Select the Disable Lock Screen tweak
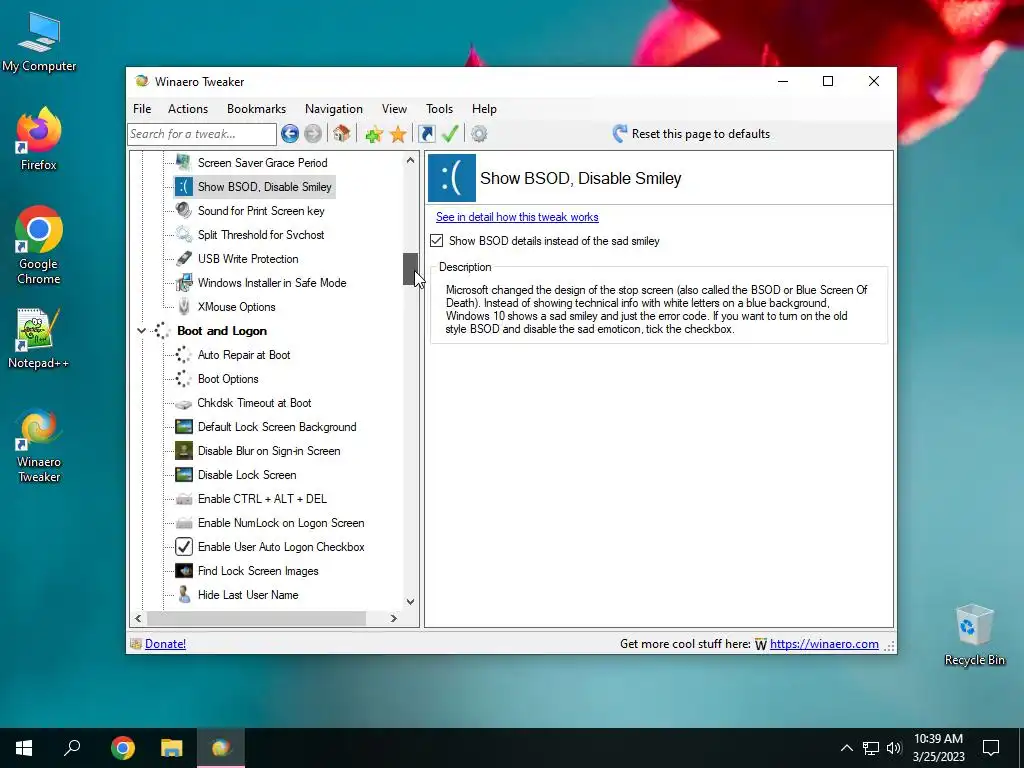Screen dimensions: 1024x768 [247, 475]
